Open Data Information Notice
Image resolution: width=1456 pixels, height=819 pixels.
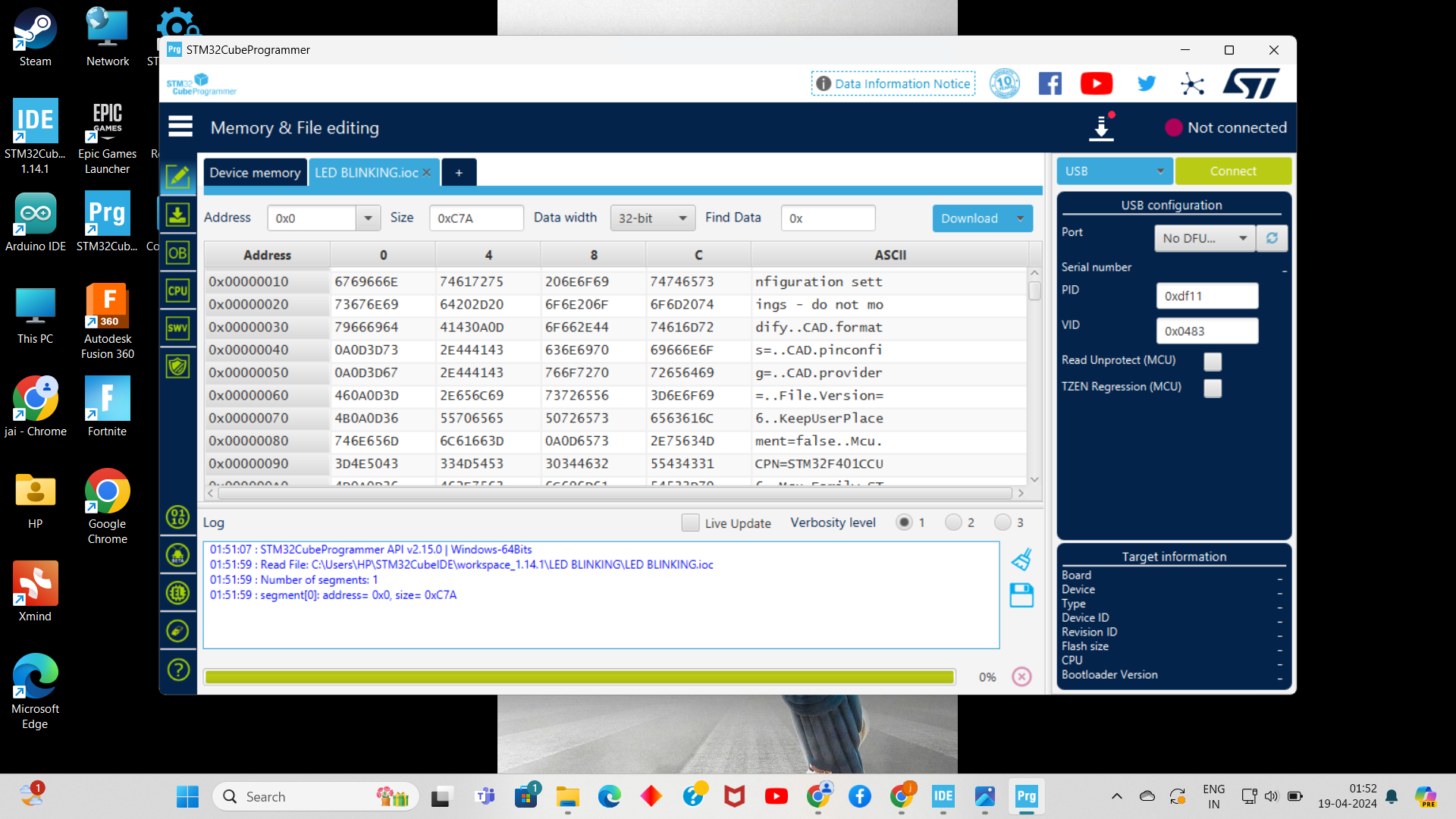[x=893, y=83]
